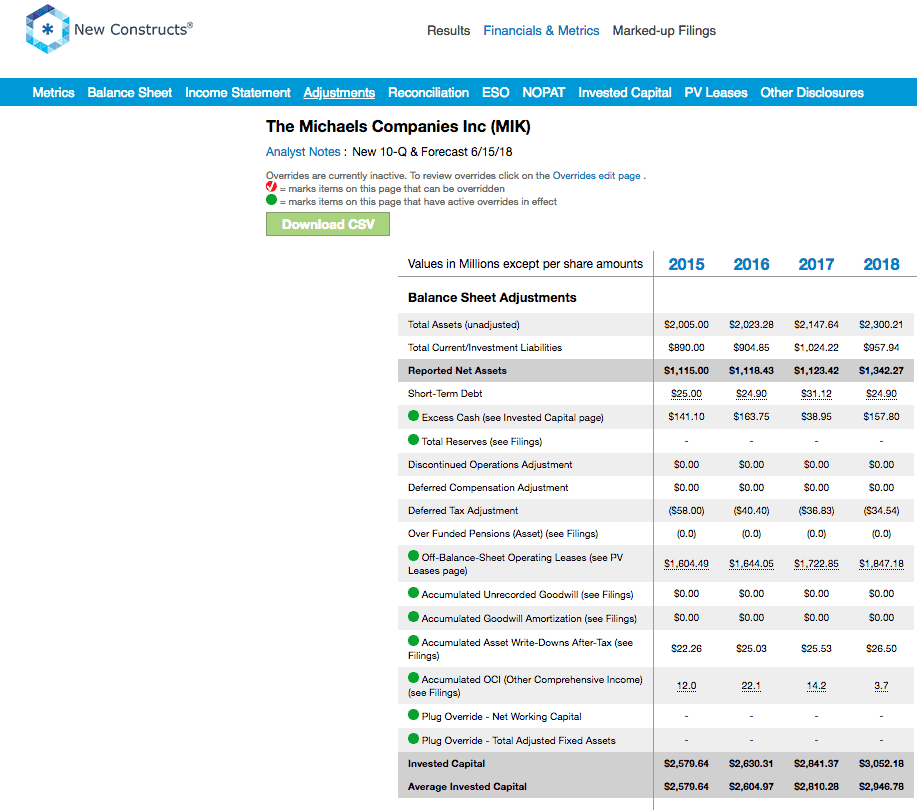Select 2018 Average Invested Capital value $2,946.78
Screen dimensions: 917x810
(881, 787)
